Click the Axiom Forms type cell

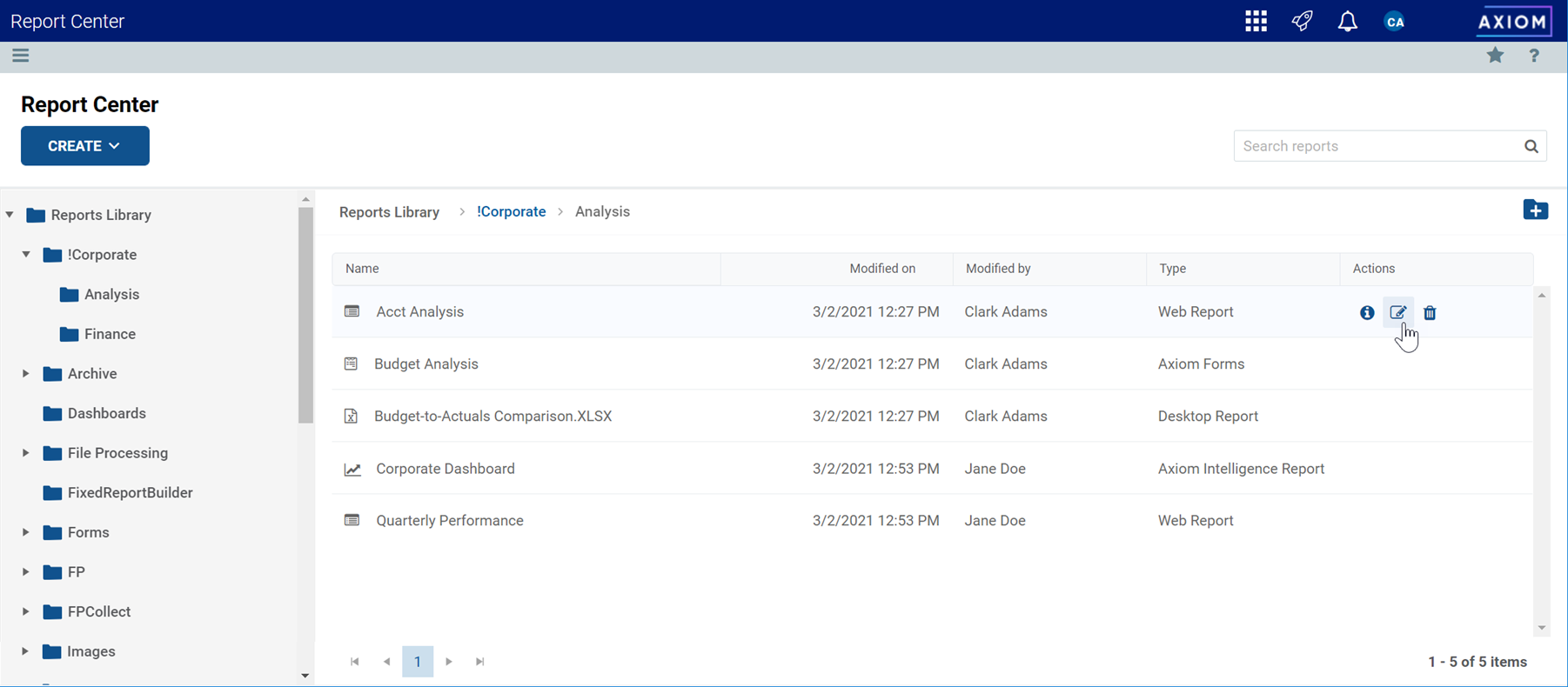tap(1201, 364)
